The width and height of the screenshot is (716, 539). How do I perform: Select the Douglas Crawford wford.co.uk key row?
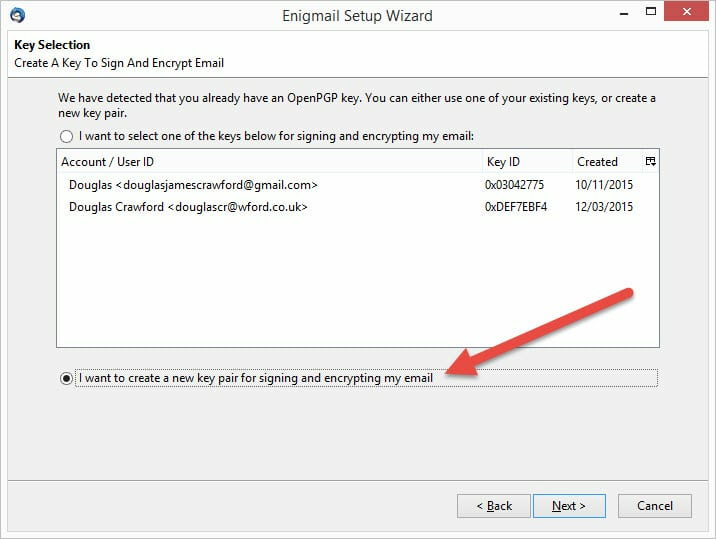coord(358,206)
